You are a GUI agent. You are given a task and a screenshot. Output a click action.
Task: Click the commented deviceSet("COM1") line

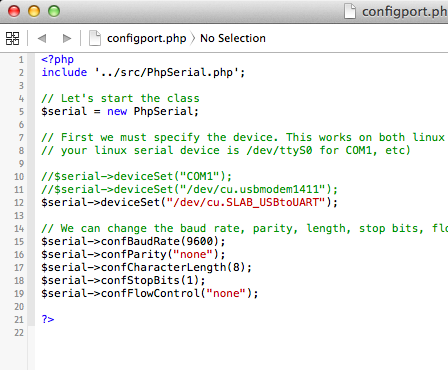point(136,176)
